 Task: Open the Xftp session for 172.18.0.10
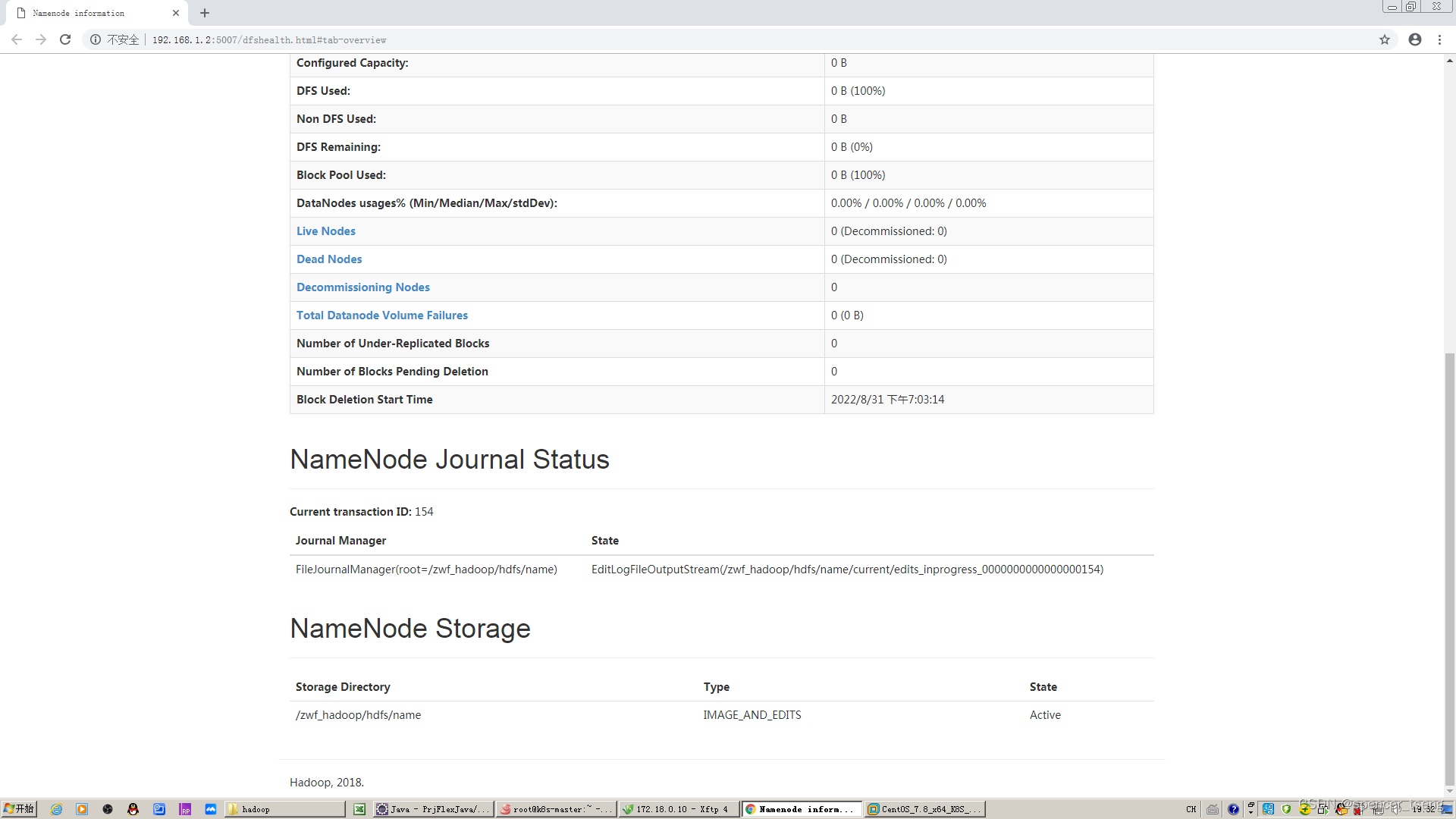click(x=677, y=809)
